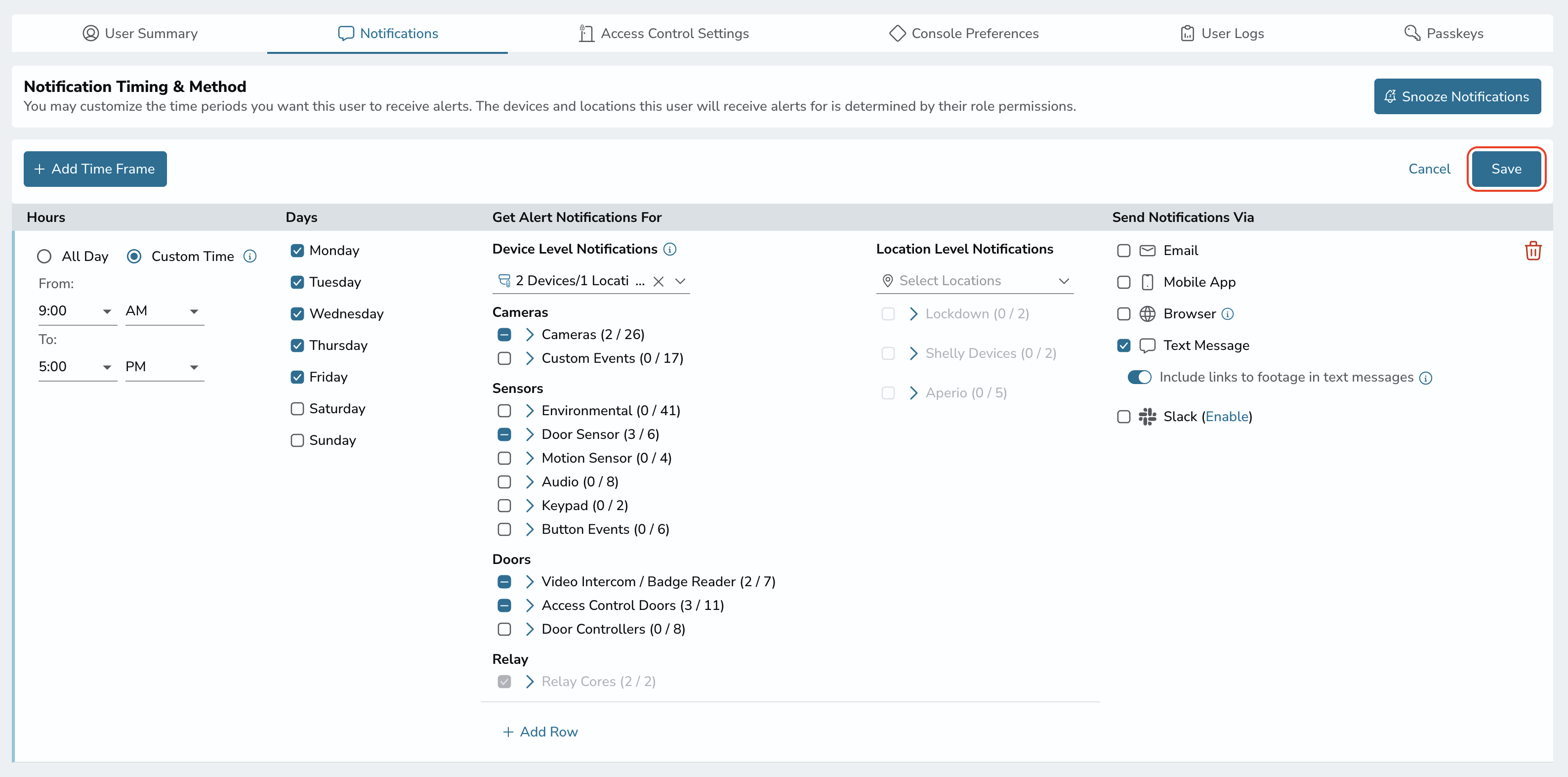Check the Door Controllers checkbox

504,629
